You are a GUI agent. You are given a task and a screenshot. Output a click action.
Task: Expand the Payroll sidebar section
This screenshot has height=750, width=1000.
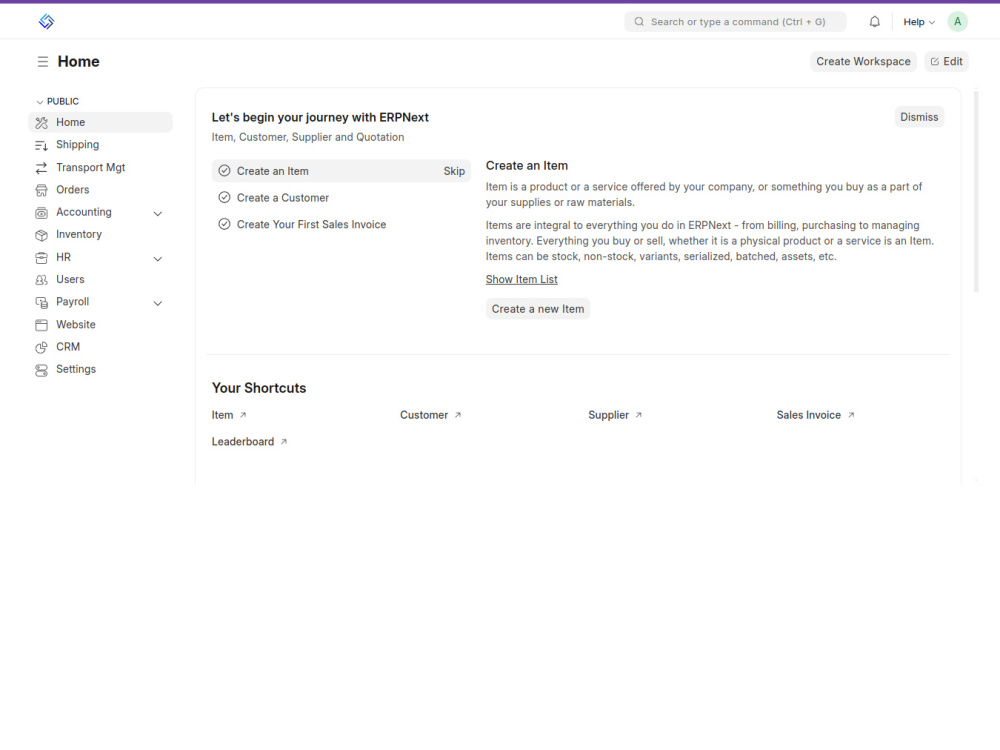click(x=157, y=302)
